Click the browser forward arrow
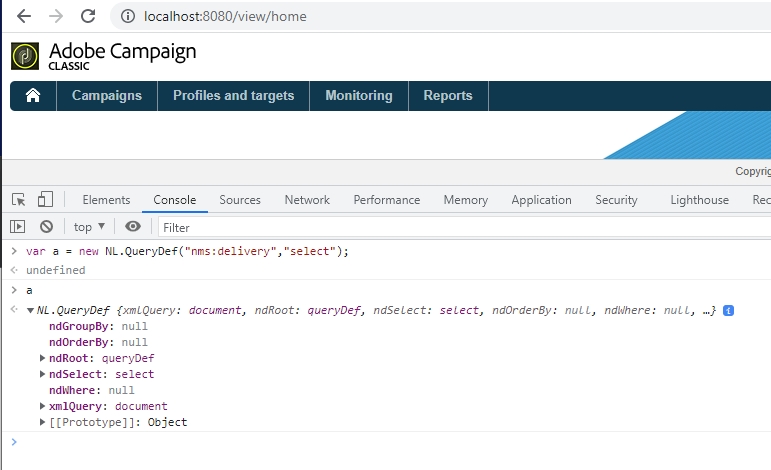This screenshot has height=470, width=771. [56, 16]
